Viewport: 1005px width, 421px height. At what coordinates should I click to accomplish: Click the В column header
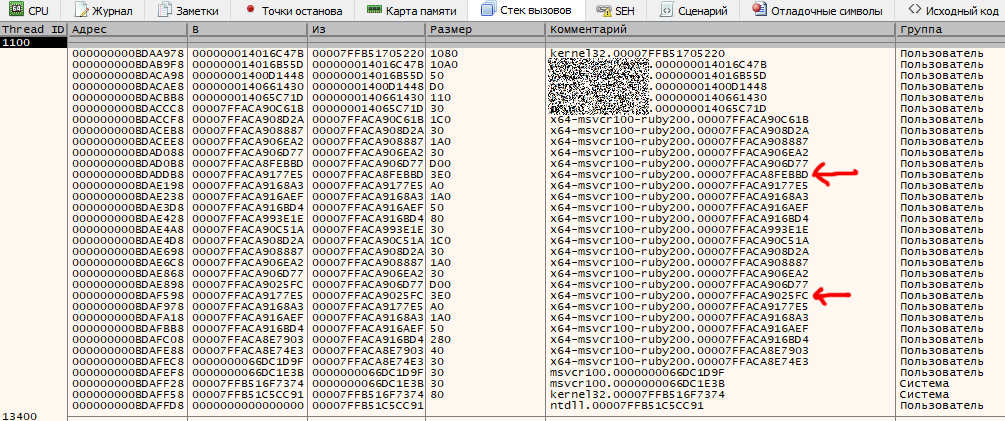(247, 30)
